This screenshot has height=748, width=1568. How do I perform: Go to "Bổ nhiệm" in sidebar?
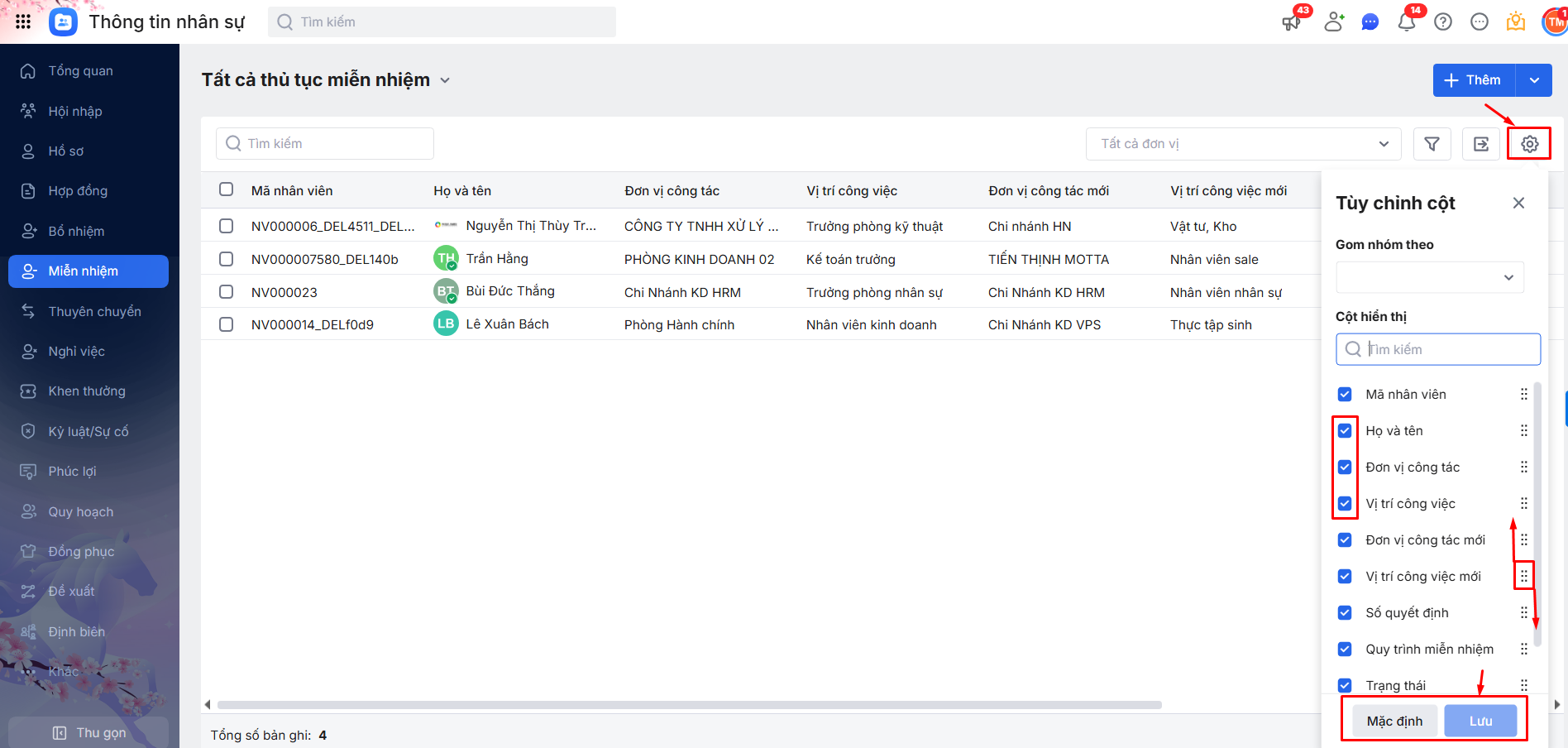(76, 231)
